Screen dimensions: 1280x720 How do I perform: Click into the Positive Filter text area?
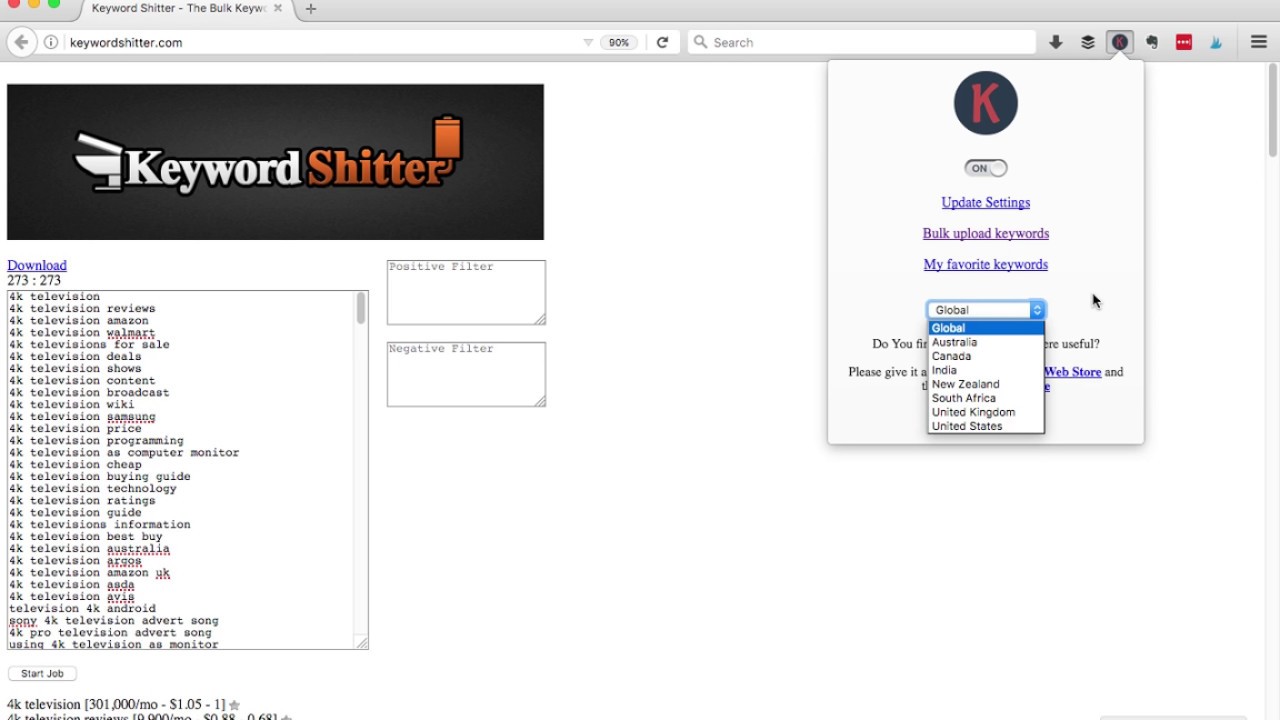pyautogui.click(x=466, y=292)
